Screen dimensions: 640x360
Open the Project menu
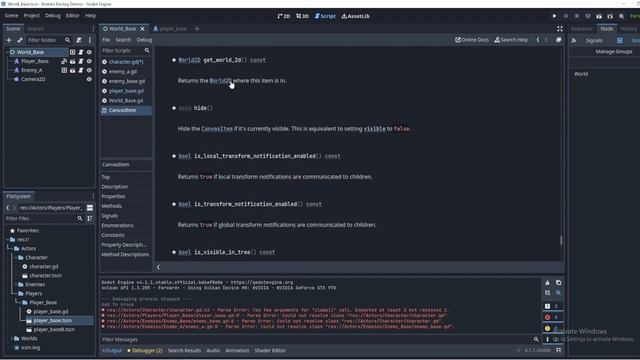[x=31, y=16]
